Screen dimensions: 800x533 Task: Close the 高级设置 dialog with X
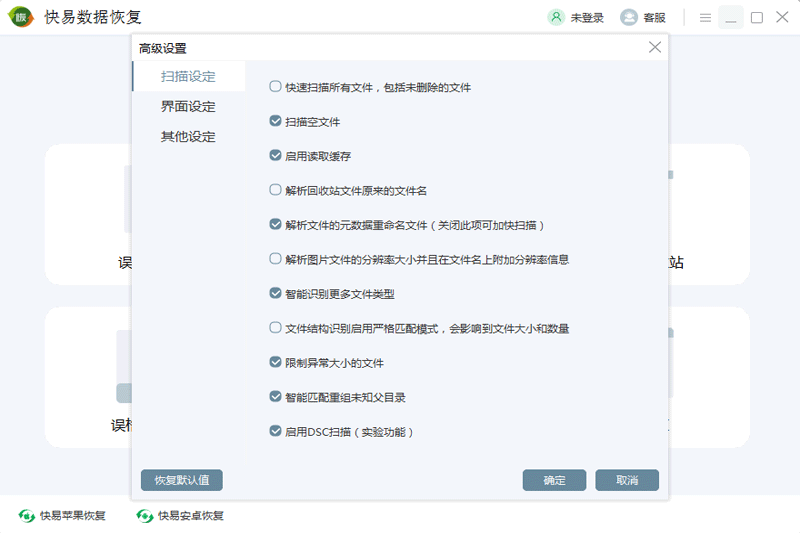tap(655, 47)
